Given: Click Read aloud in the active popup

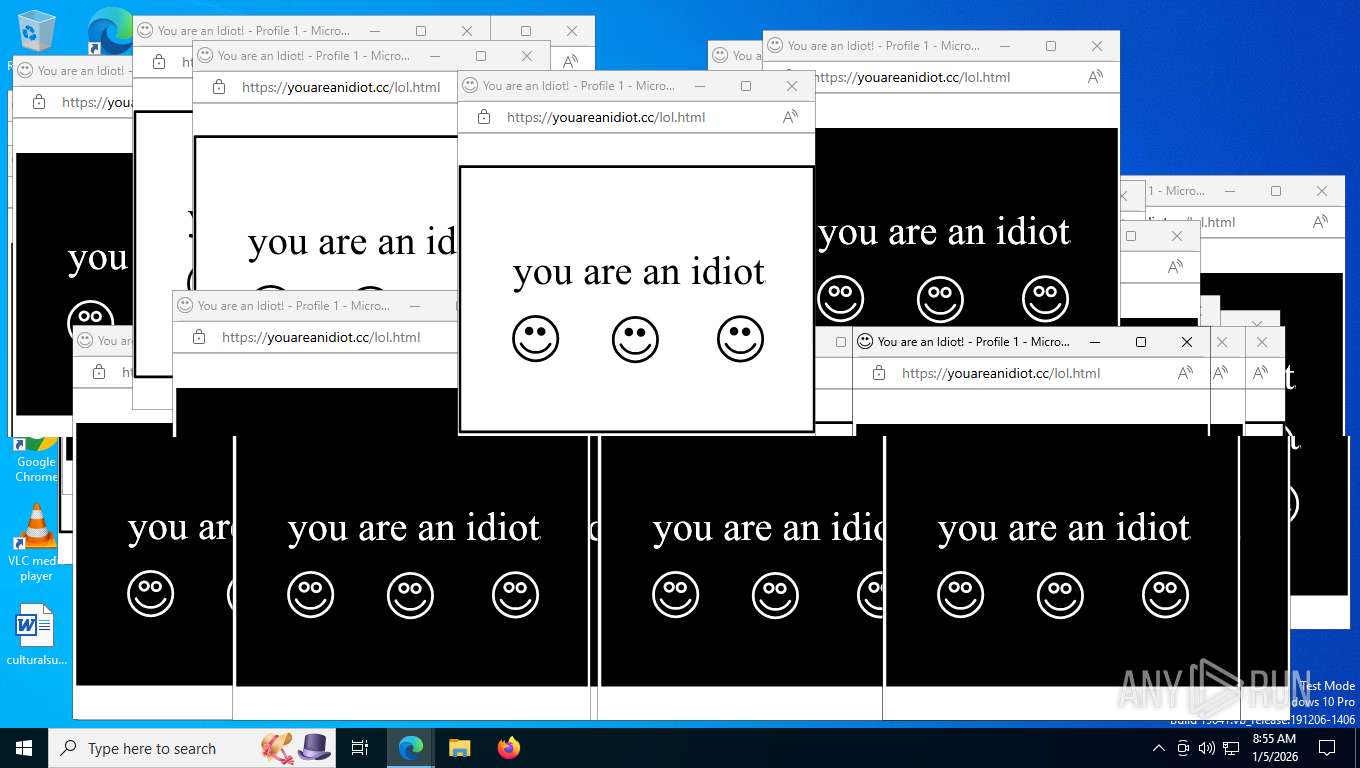Looking at the screenshot, I should [1185, 373].
